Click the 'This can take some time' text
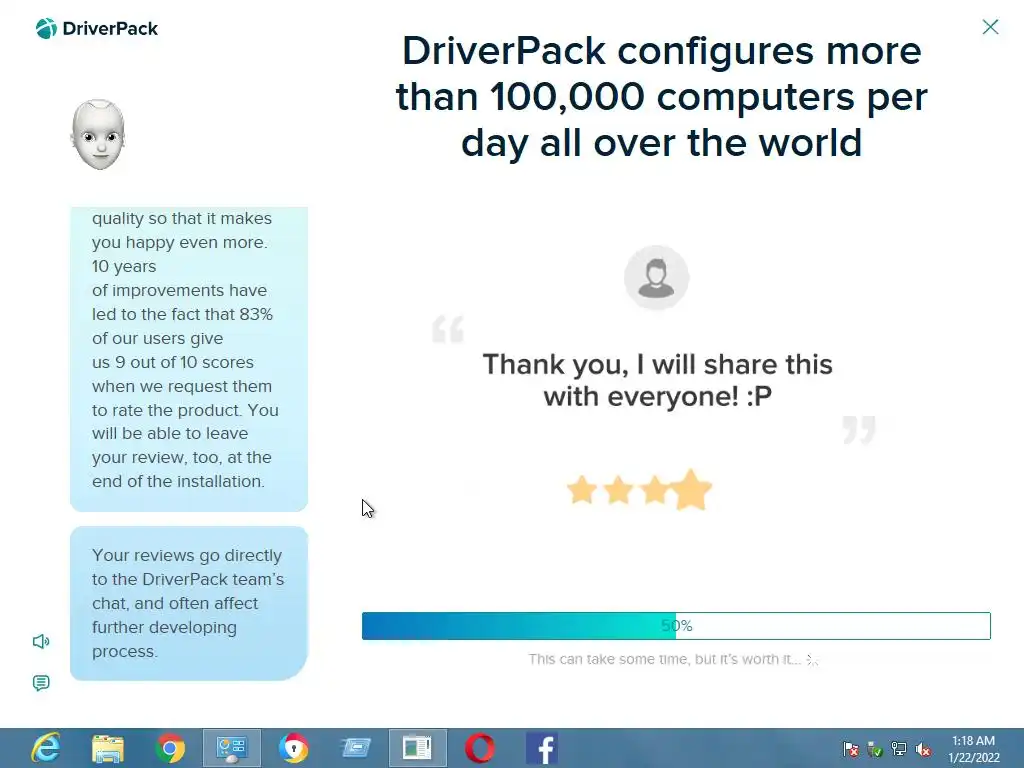This screenshot has height=768, width=1024. (x=665, y=659)
